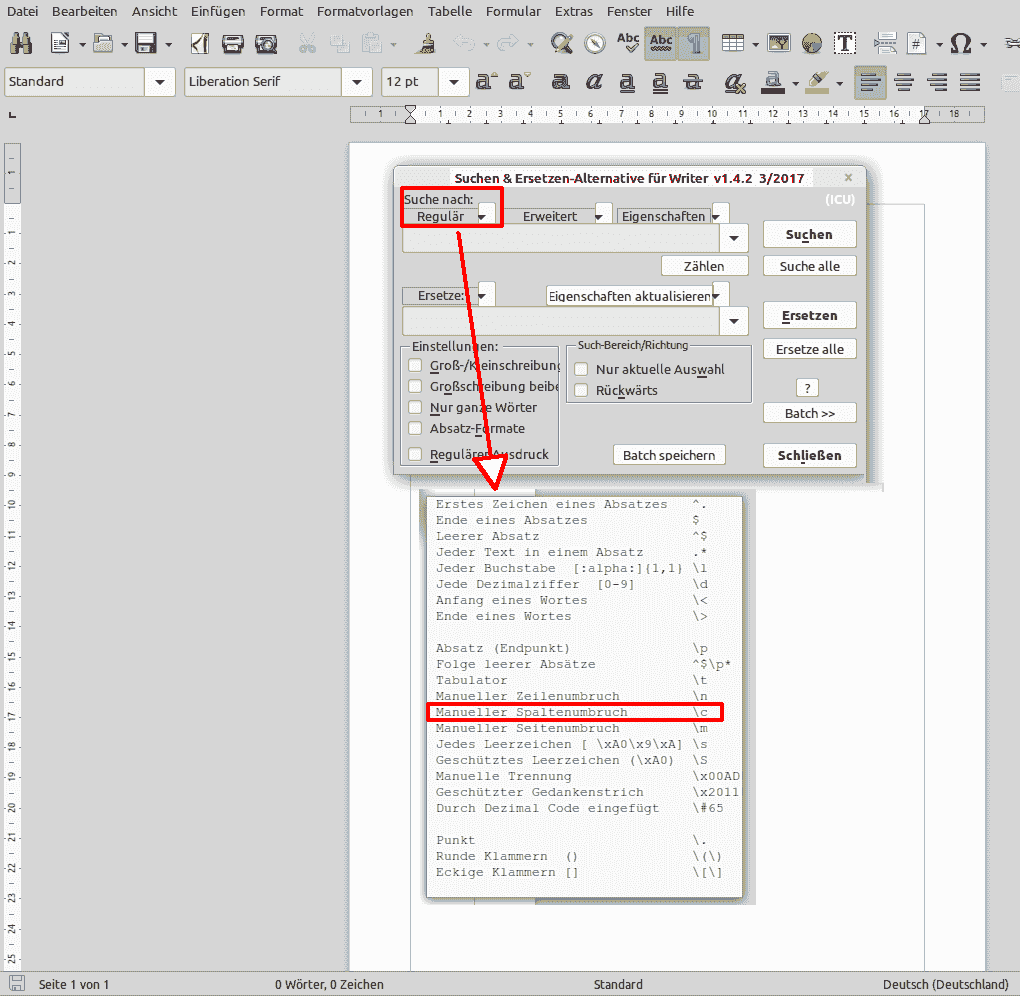Expand the search field history arrow
Screen dimensions: 1020x996
[x=734, y=238]
